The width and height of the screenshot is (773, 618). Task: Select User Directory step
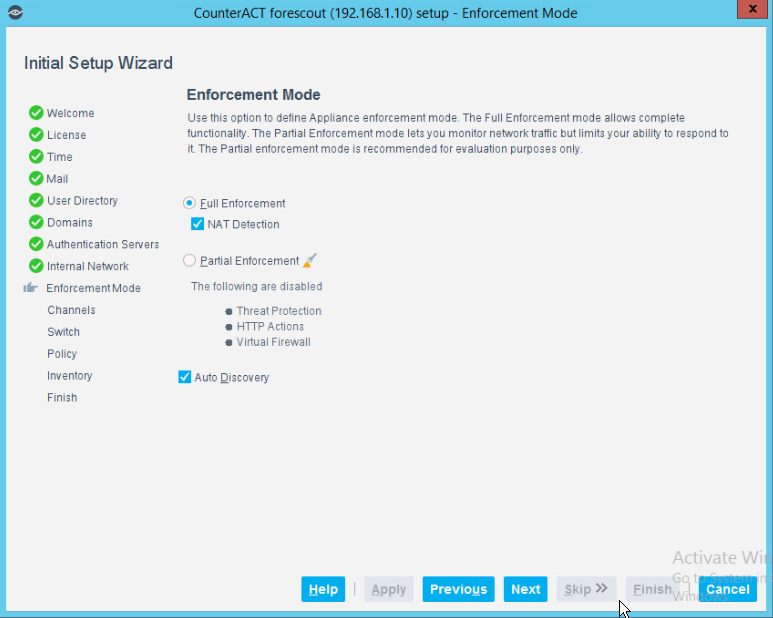[82, 201]
